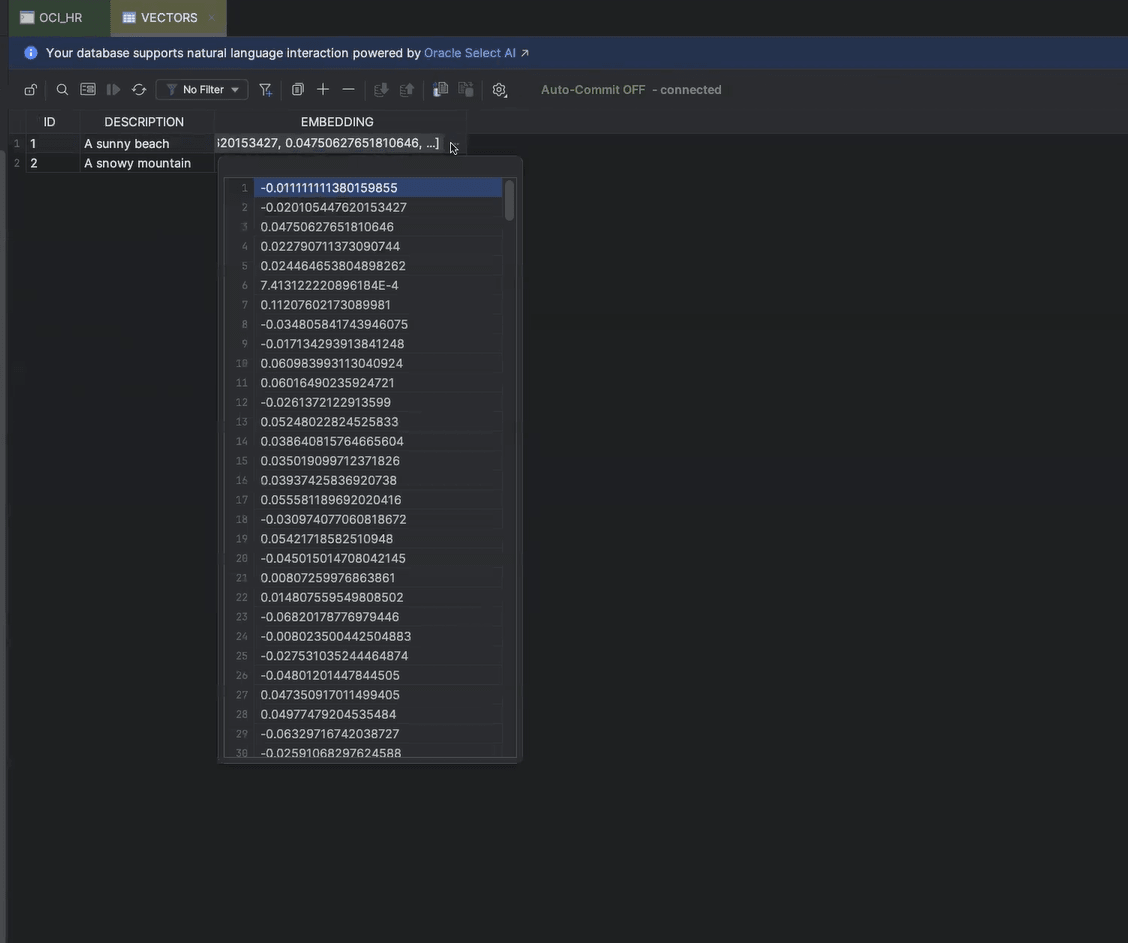Viewport: 1128px width, 943px height.
Task: Select vector value -0.06820178776979446
Action: 377,616
